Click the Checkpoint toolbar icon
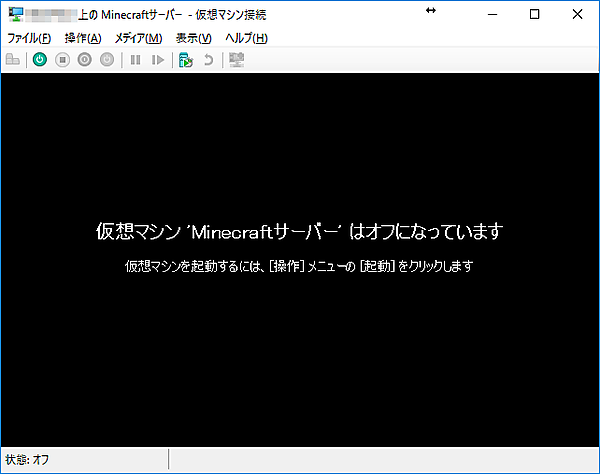 point(186,60)
